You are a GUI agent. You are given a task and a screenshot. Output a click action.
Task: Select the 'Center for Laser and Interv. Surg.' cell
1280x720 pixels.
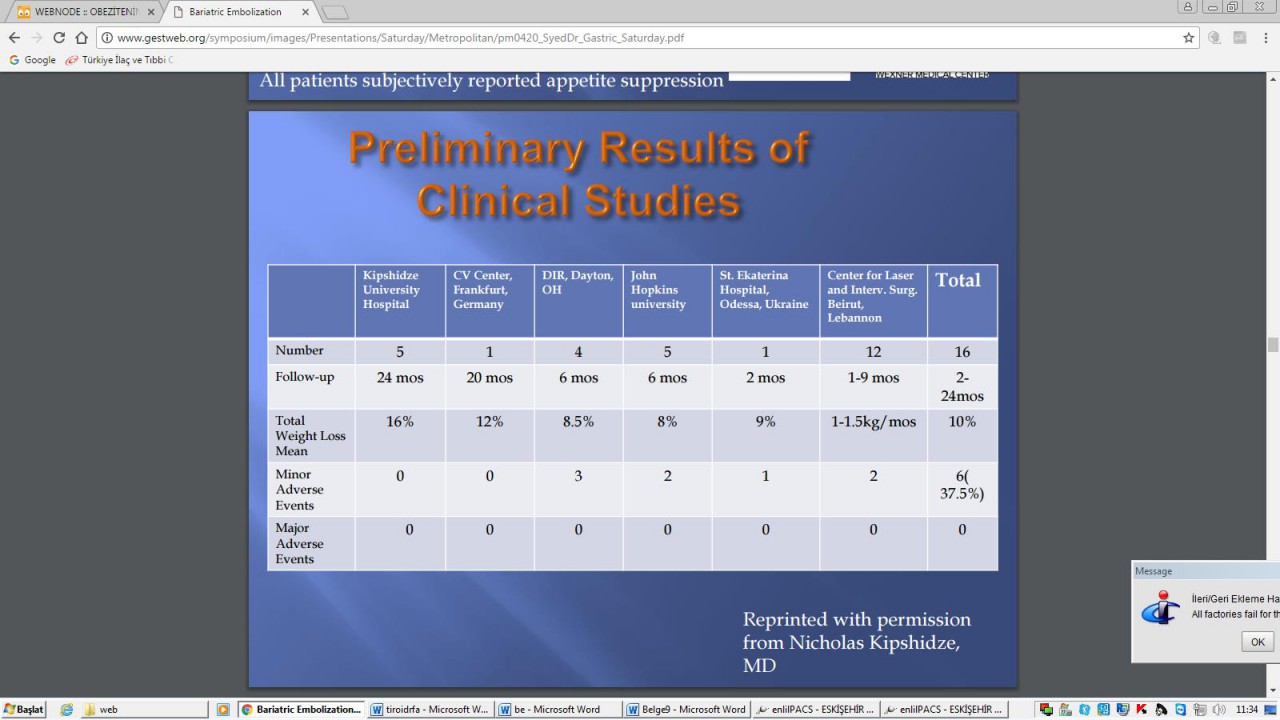(x=873, y=301)
